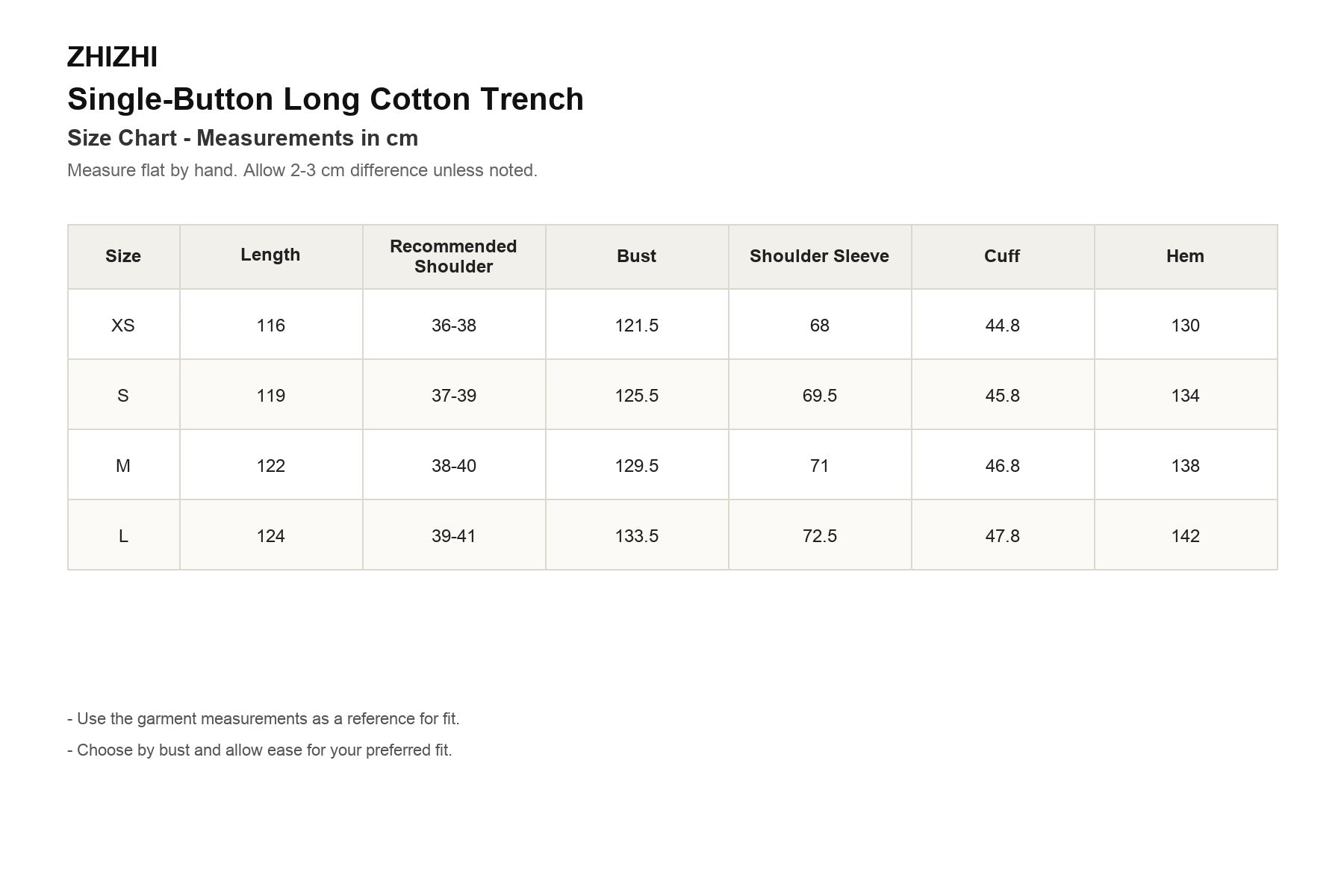This screenshot has width=1344, height=896.
Task: Select the M size row label
Action: click(123, 466)
